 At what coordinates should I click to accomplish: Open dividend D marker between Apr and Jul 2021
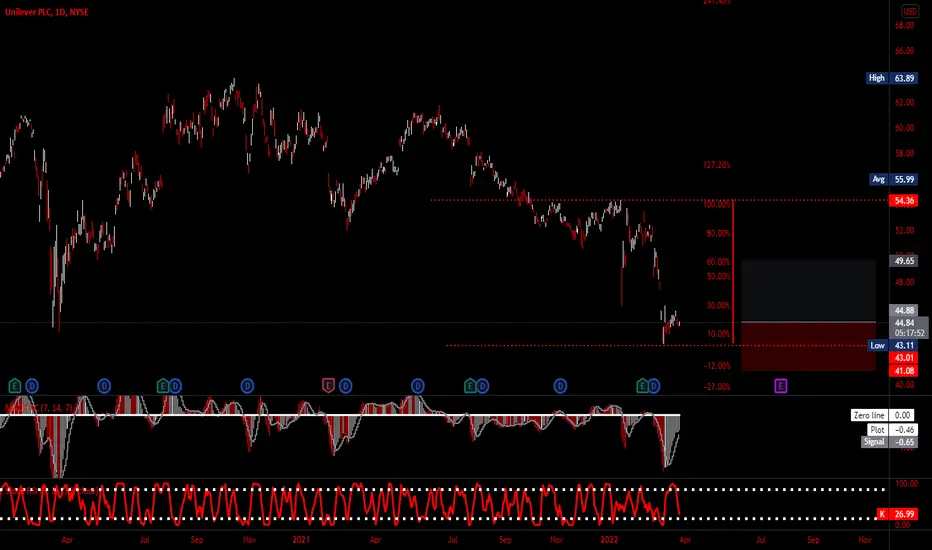[418, 386]
